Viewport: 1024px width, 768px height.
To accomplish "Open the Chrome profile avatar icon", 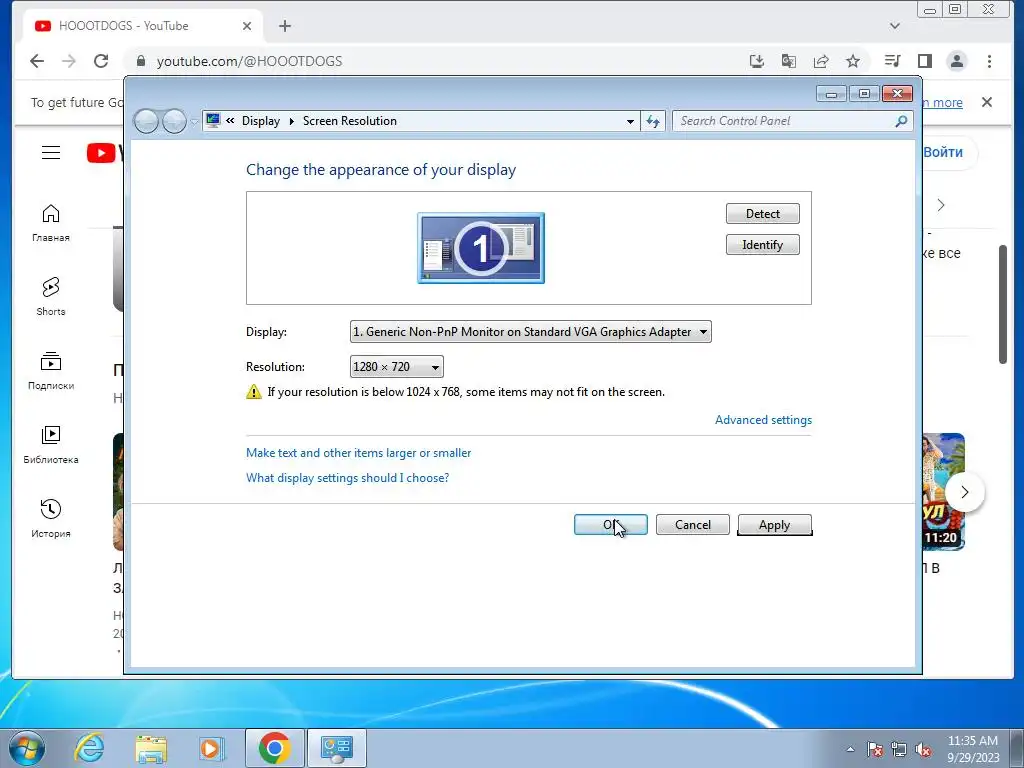I will pos(957,61).
